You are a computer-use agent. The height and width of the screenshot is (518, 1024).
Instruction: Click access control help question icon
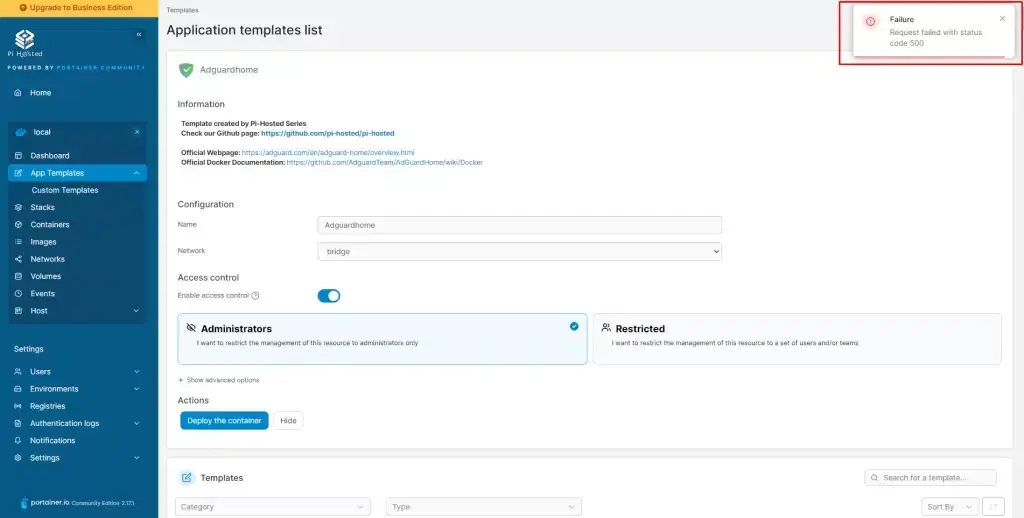point(255,296)
